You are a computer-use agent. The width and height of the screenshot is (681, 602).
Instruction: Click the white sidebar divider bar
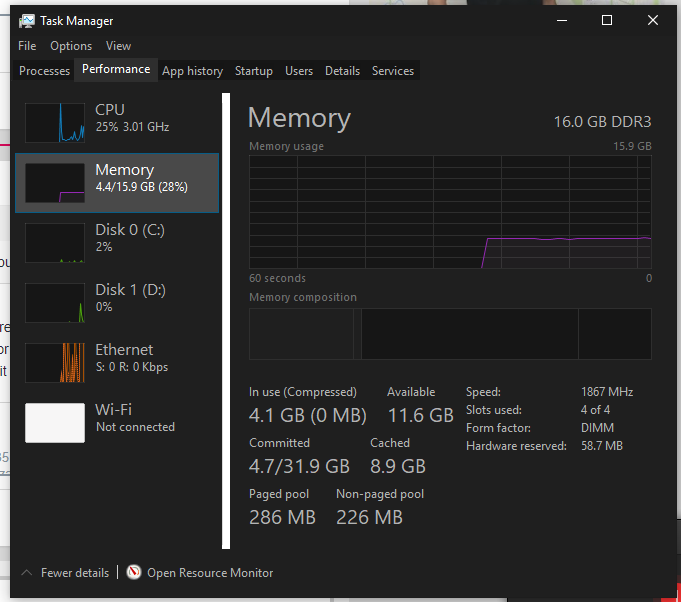point(226,321)
